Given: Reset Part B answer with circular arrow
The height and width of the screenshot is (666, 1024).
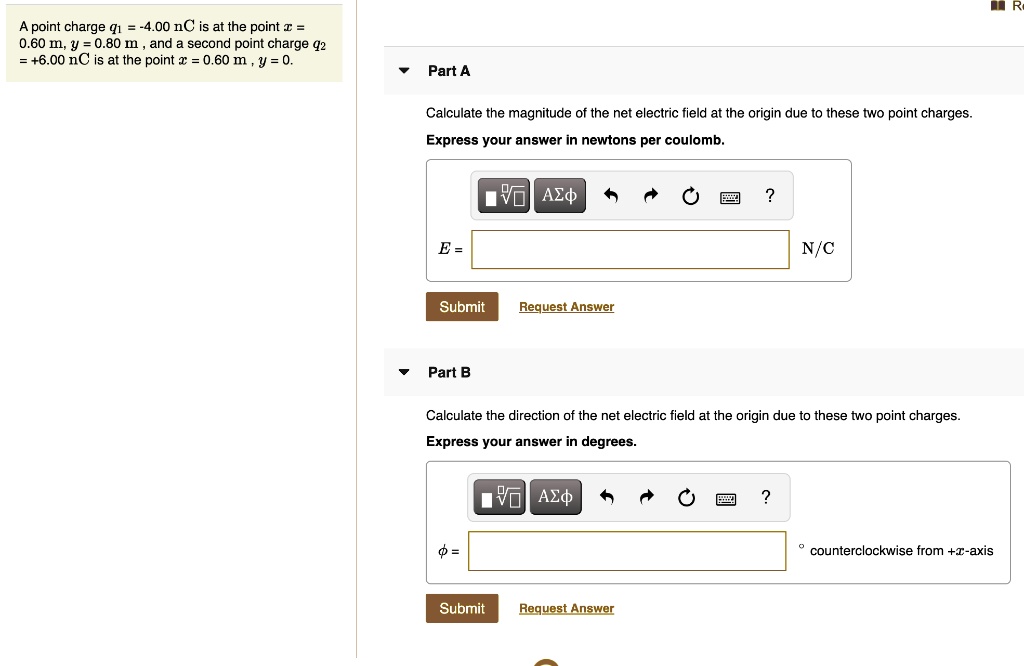Looking at the screenshot, I should pyautogui.click(x=686, y=498).
